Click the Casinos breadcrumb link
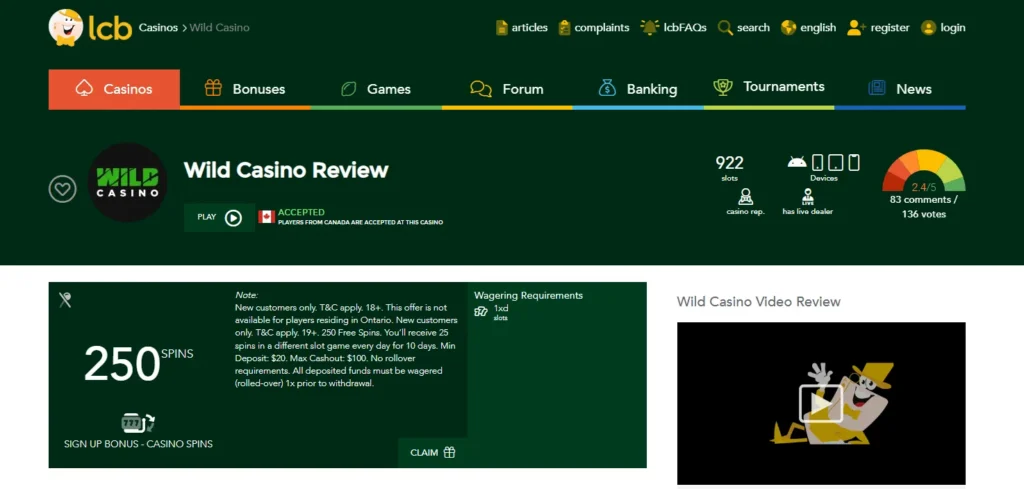This screenshot has height=489, width=1024. click(x=158, y=27)
